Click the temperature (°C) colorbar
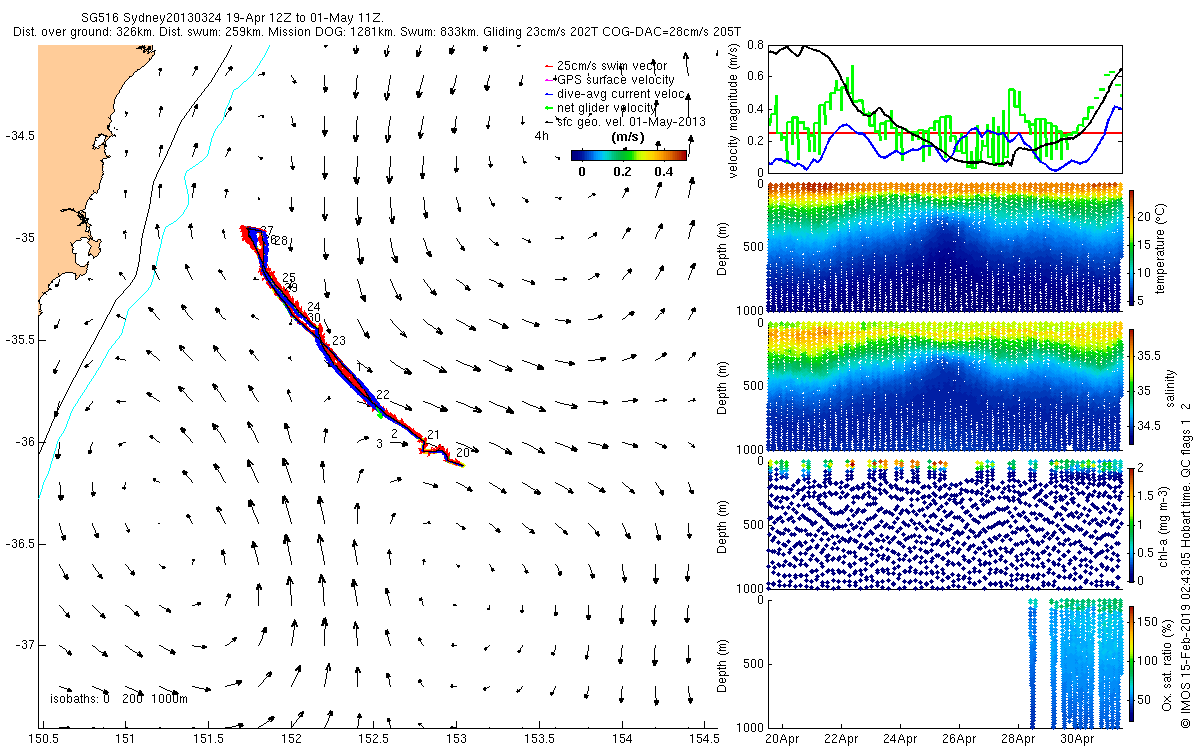This screenshot has width=1200, height=750. pyautogui.click(x=1132, y=247)
